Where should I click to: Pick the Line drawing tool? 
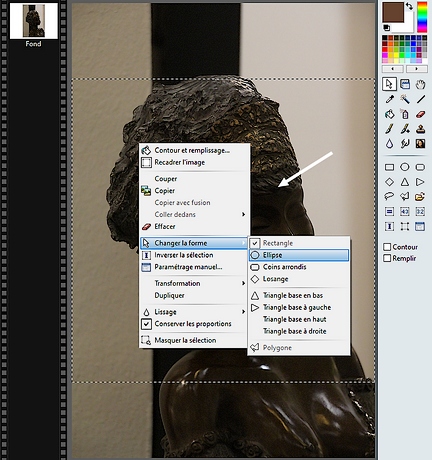pyautogui.click(x=420, y=99)
